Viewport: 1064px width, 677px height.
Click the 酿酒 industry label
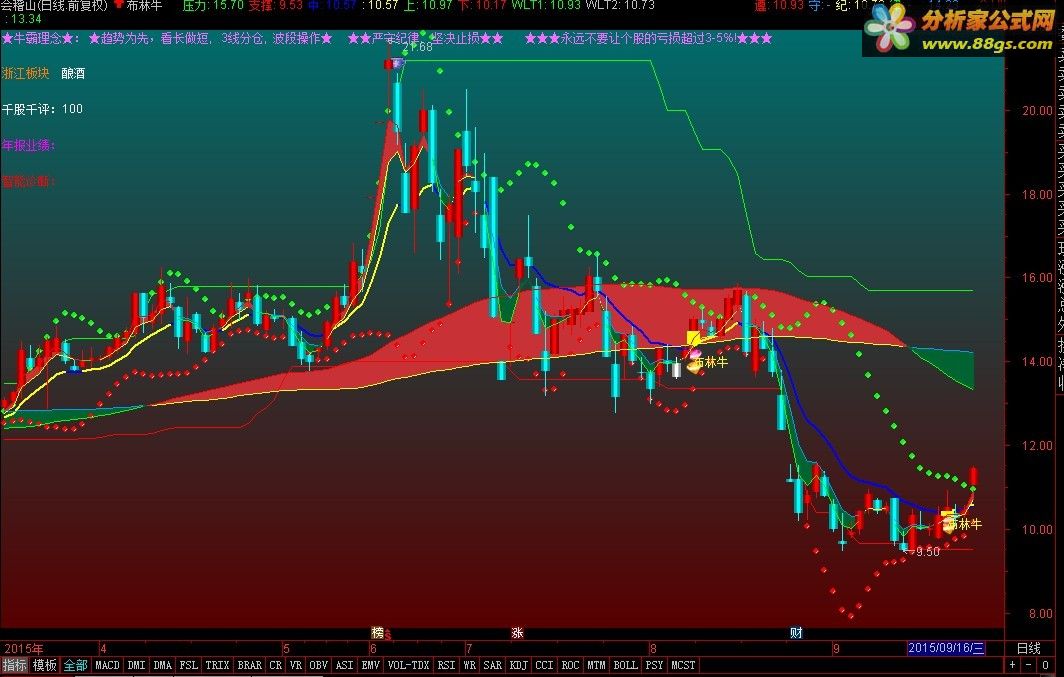73,73
